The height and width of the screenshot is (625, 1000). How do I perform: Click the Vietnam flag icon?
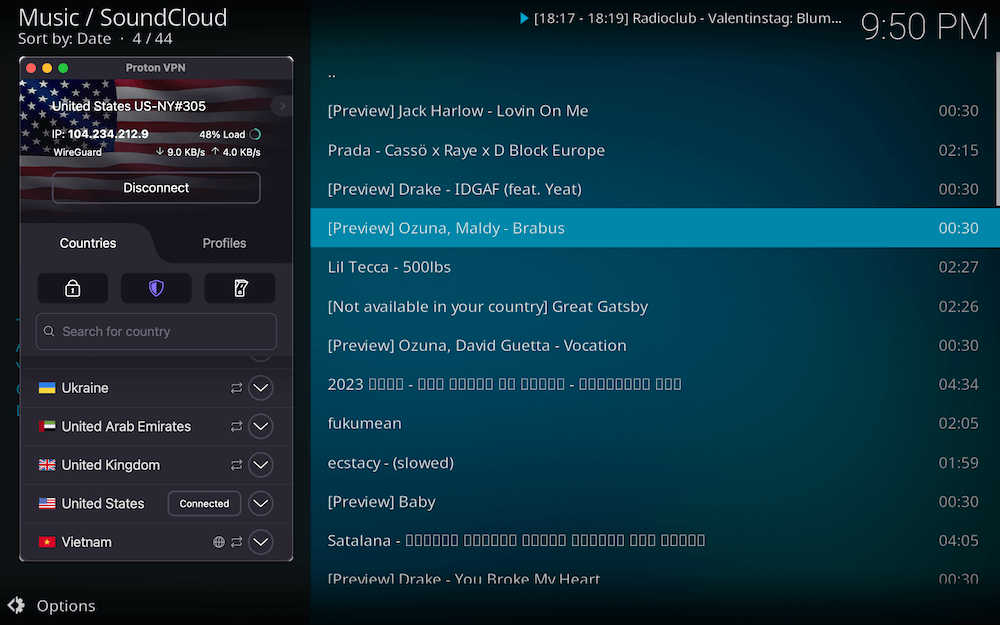click(47, 542)
